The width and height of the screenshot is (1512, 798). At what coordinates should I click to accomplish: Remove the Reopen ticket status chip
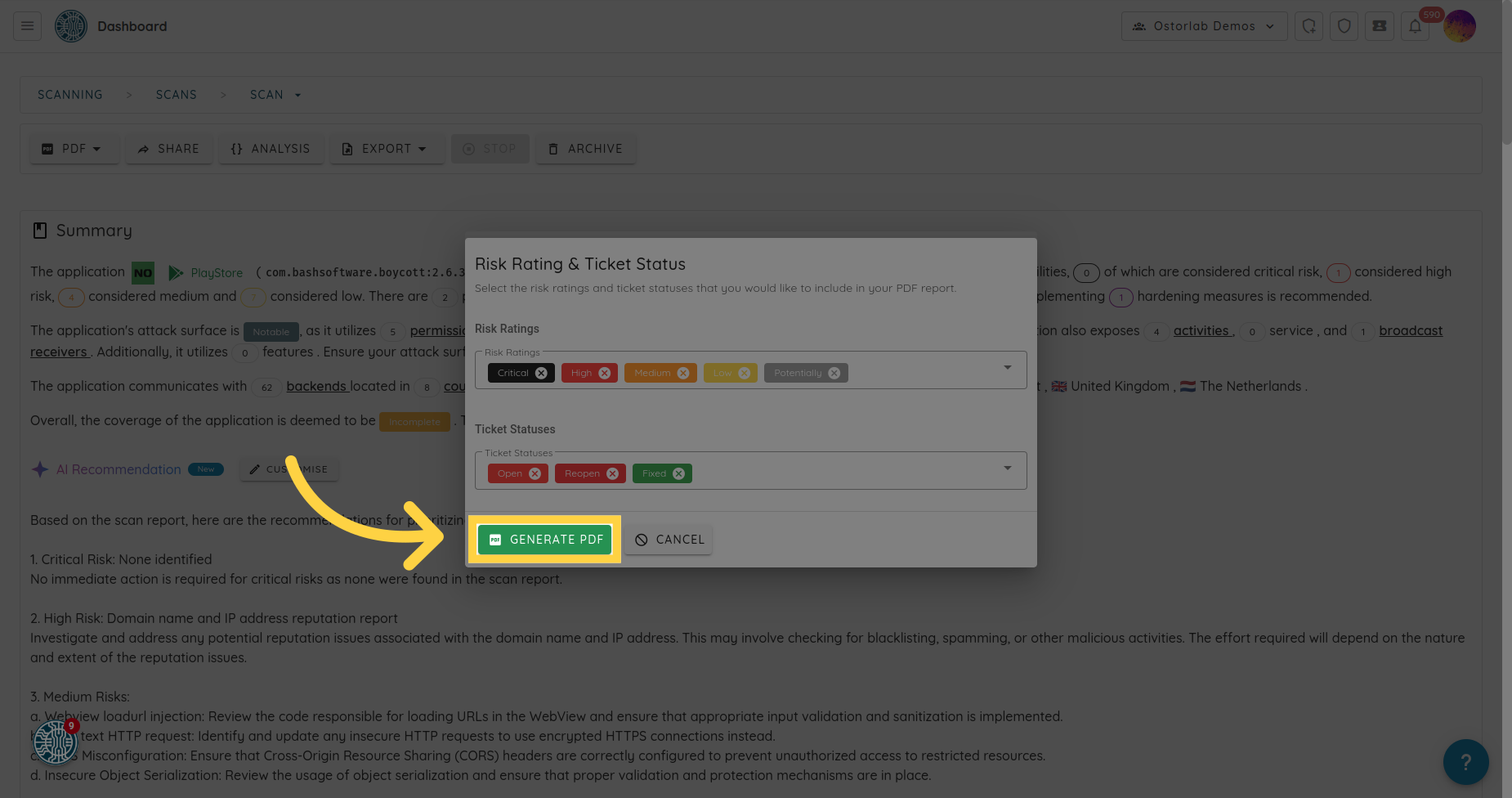point(612,473)
